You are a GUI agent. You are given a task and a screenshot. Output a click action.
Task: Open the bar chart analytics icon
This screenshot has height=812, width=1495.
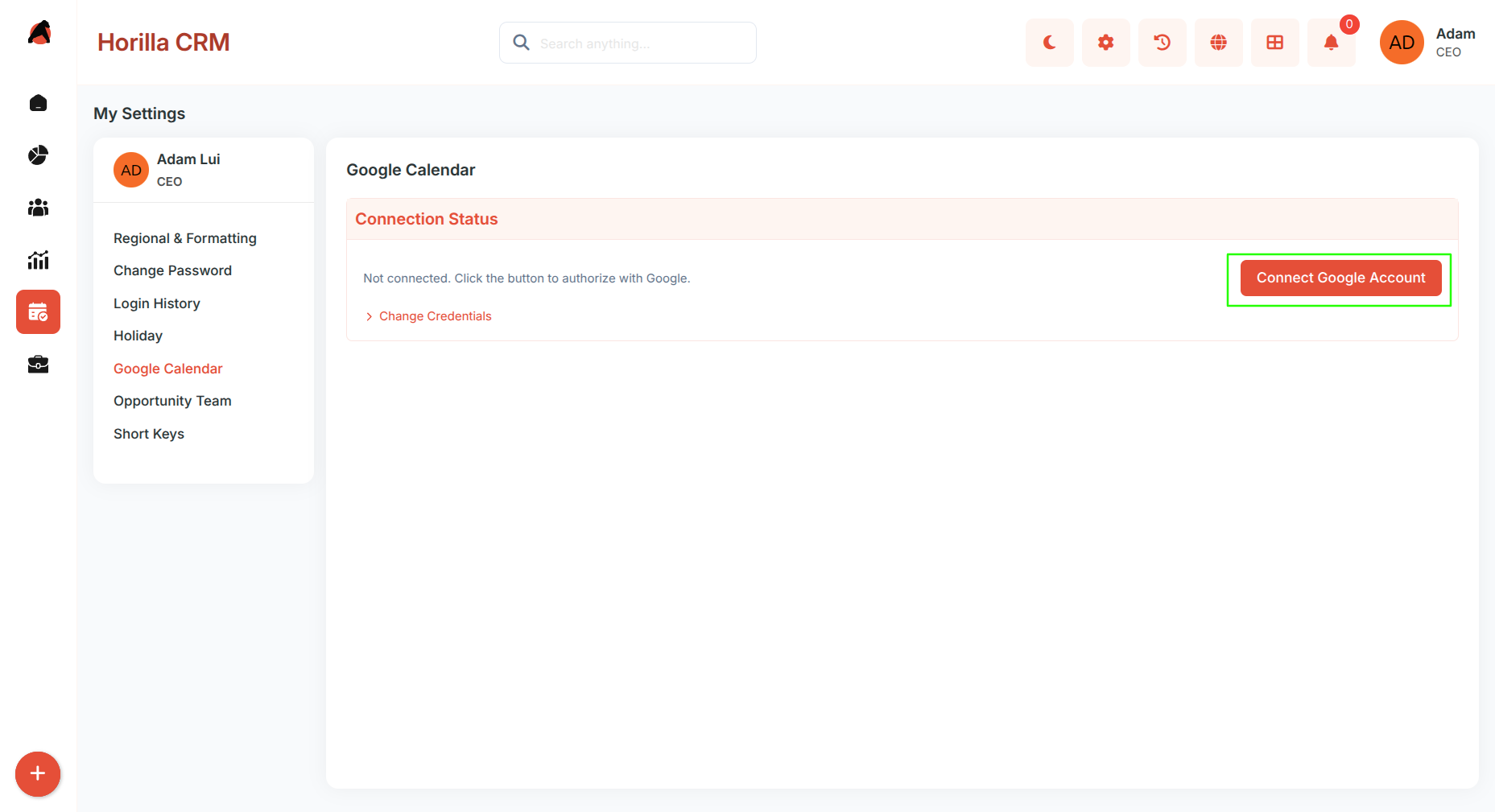pyautogui.click(x=38, y=260)
